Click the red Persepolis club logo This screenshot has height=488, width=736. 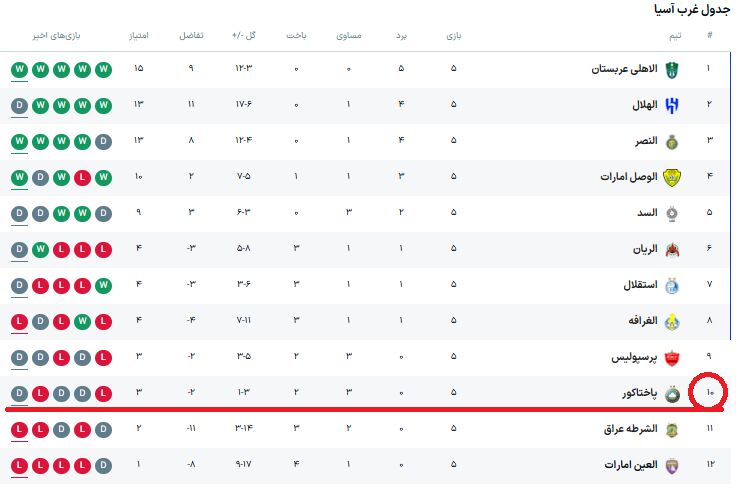[x=671, y=357]
